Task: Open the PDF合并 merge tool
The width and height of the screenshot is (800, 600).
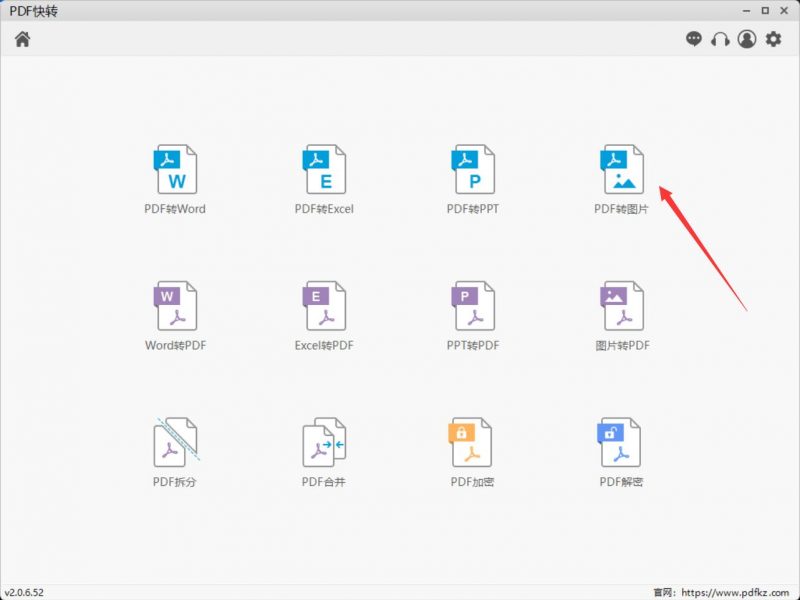Action: pos(324,442)
